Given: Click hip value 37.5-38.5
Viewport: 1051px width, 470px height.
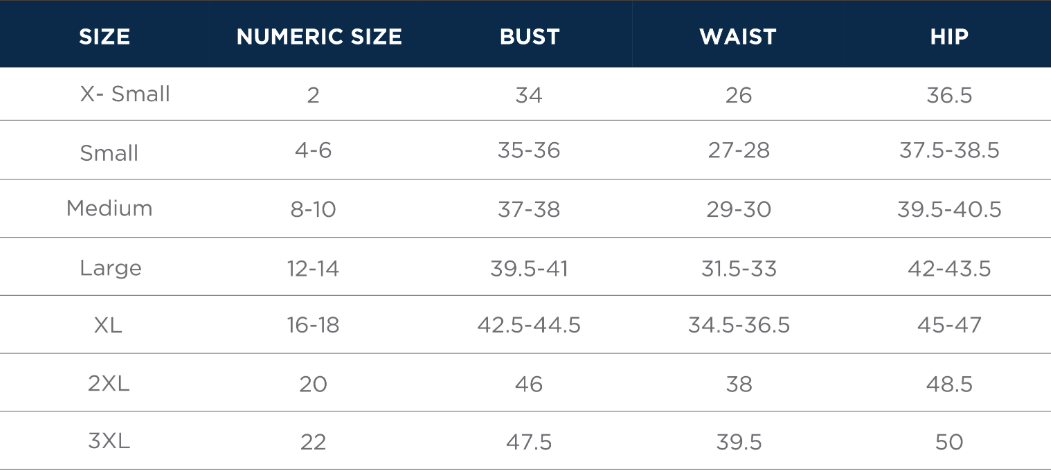Looking at the screenshot, I should [949, 150].
